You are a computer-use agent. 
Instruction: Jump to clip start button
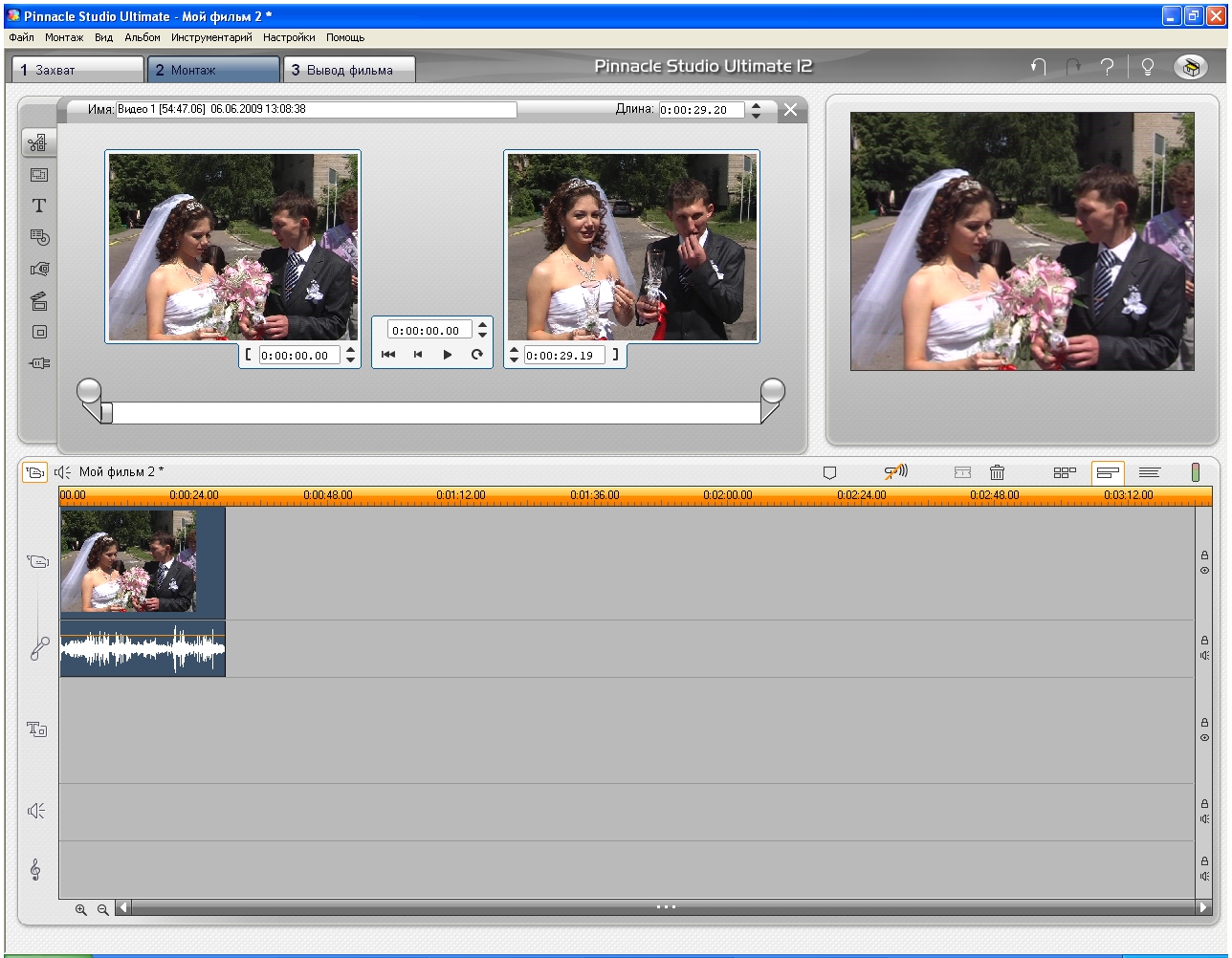(388, 355)
